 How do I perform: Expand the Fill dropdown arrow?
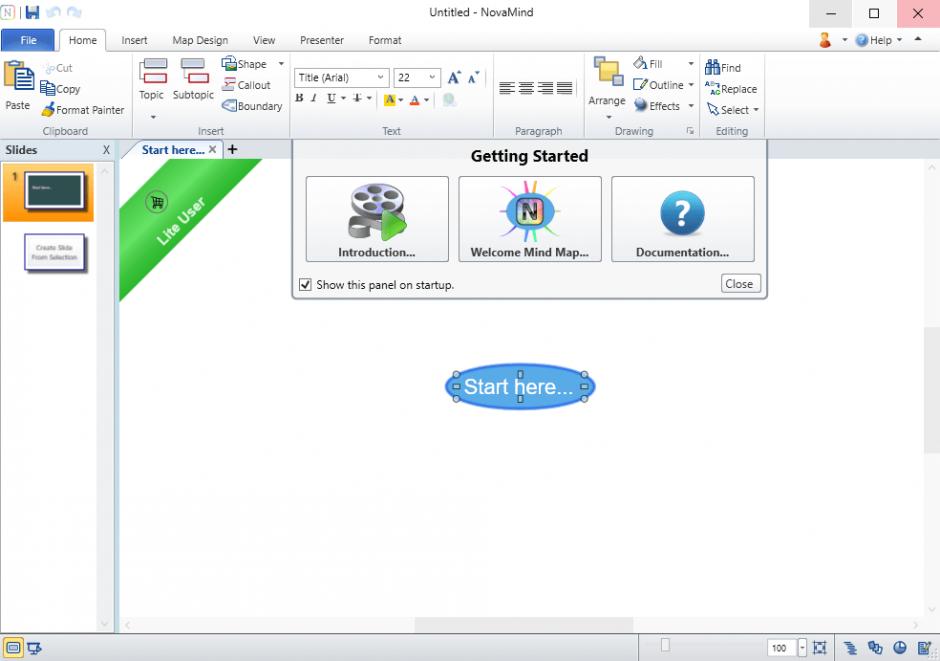pyautogui.click(x=691, y=64)
